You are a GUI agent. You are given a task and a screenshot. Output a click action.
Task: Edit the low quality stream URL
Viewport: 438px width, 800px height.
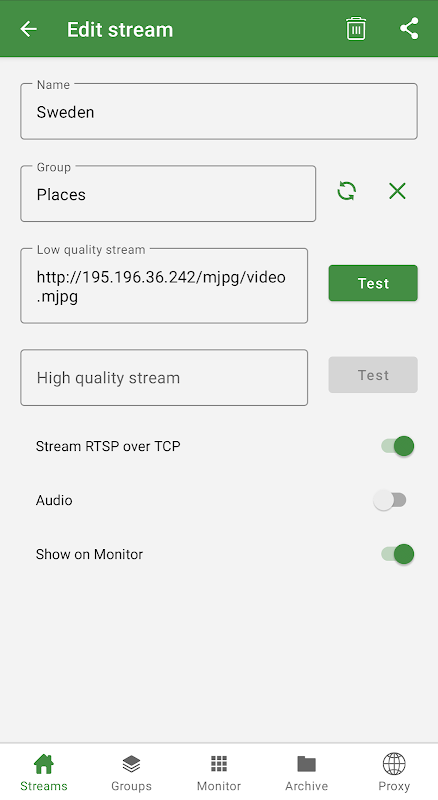pos(164,286)
